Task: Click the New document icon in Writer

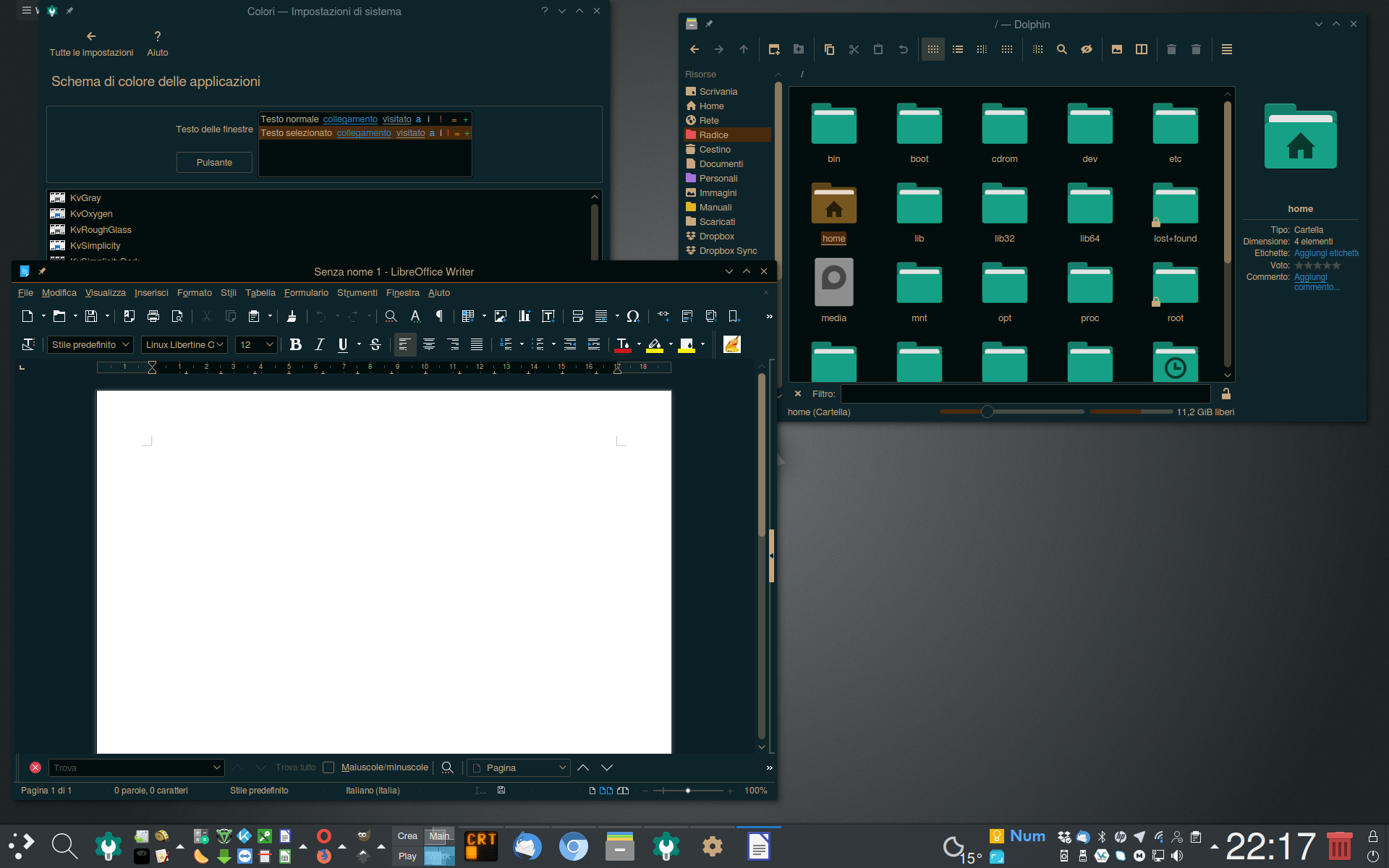Action: pyautogui.click(x=27, y=316)
